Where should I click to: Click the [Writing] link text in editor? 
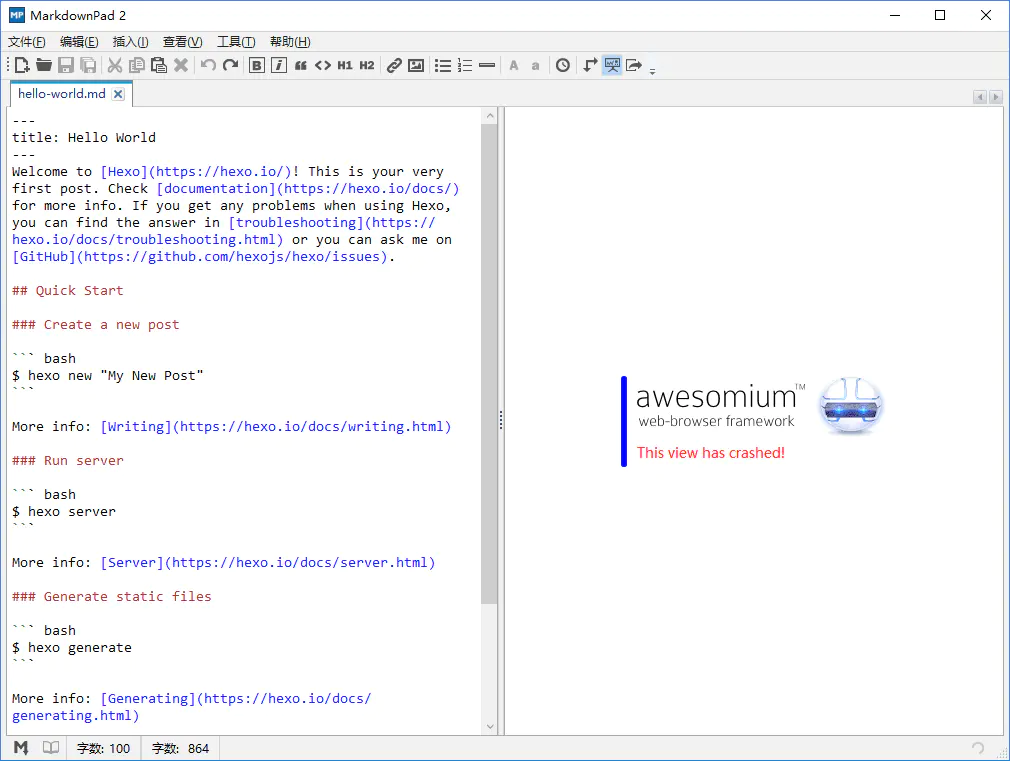coord(136,427)
